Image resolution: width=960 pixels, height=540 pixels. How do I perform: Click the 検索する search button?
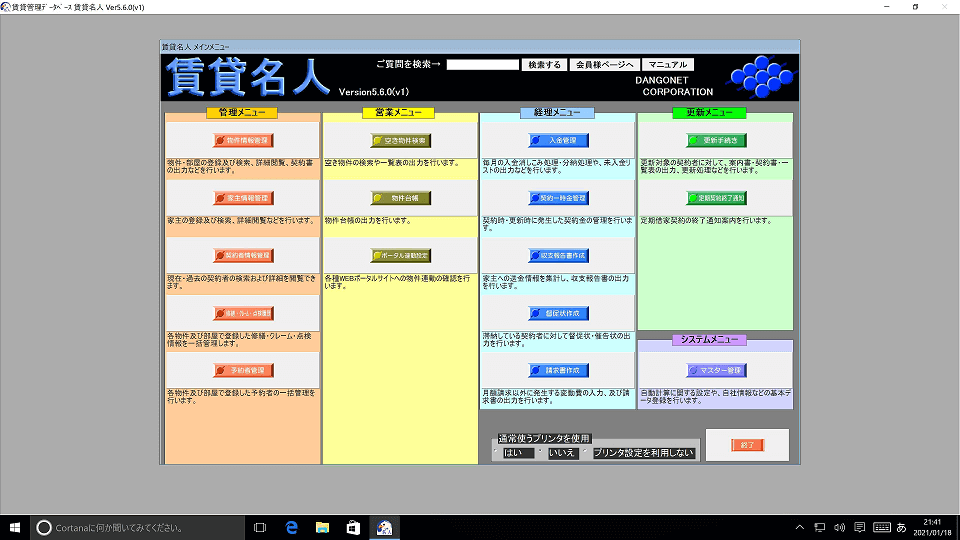544,65
